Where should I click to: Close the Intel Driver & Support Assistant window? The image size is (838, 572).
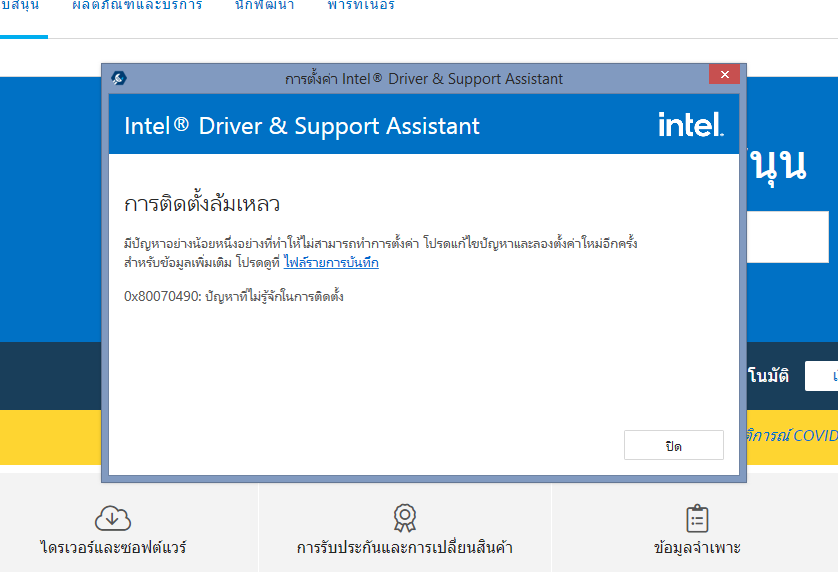724,74
